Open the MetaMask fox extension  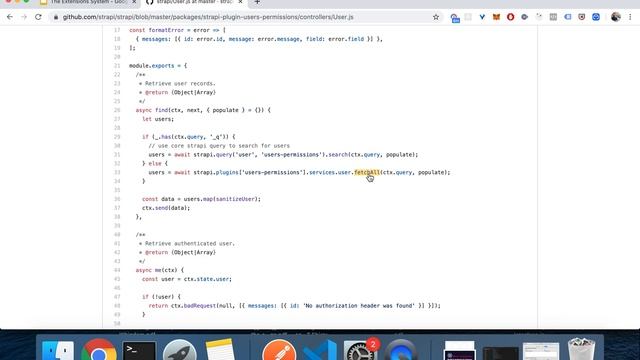click(496, 17)
